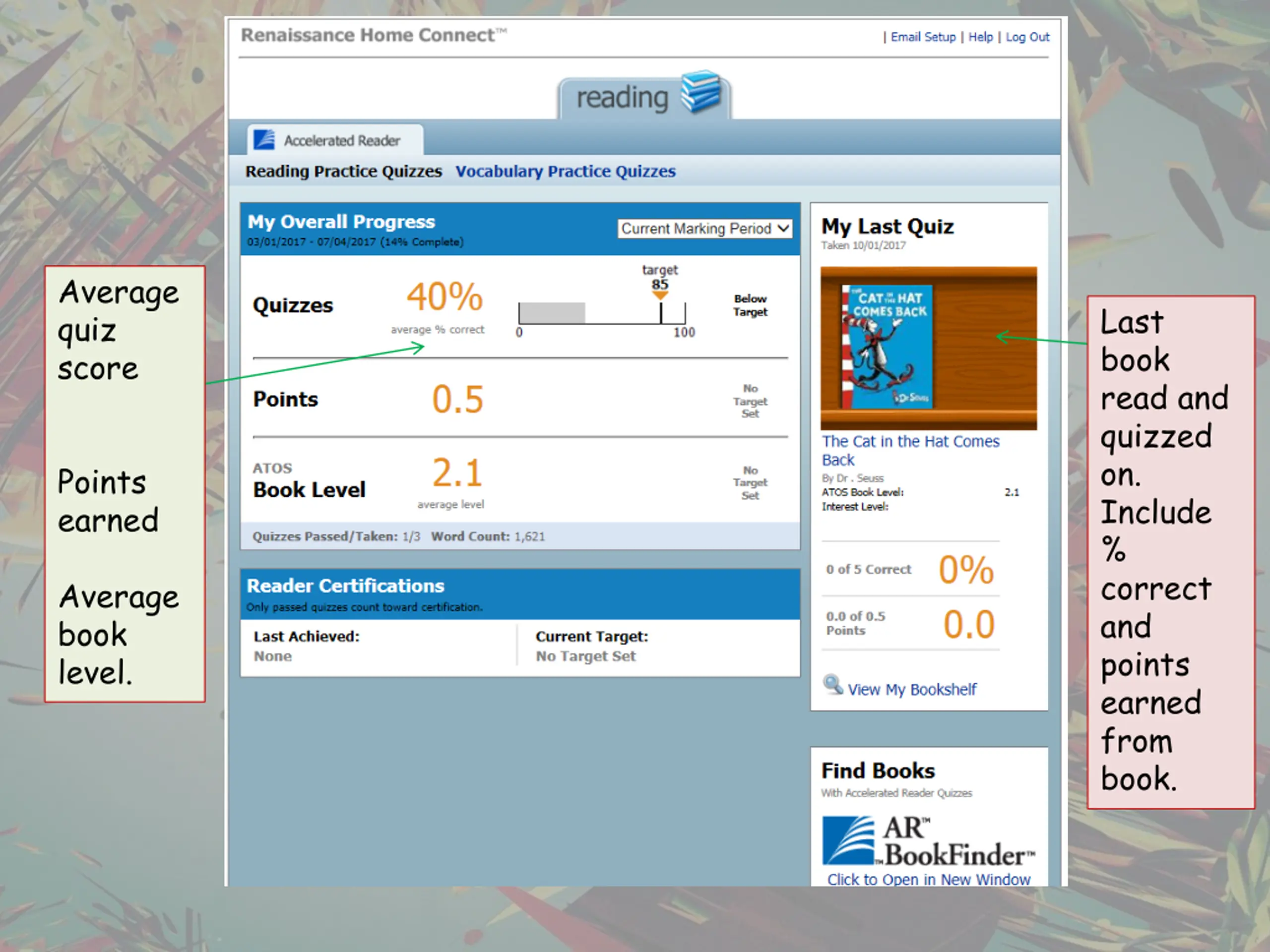Click the Below Target status label

(750, 305)
